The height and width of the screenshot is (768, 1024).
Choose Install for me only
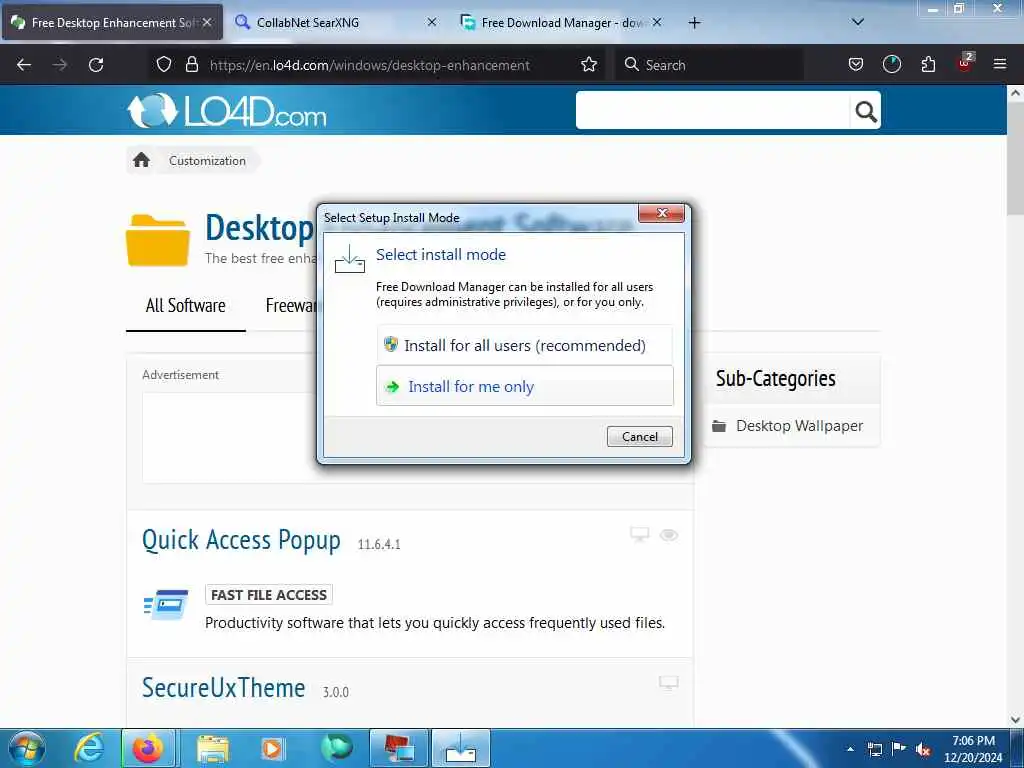tap(524, 386)
